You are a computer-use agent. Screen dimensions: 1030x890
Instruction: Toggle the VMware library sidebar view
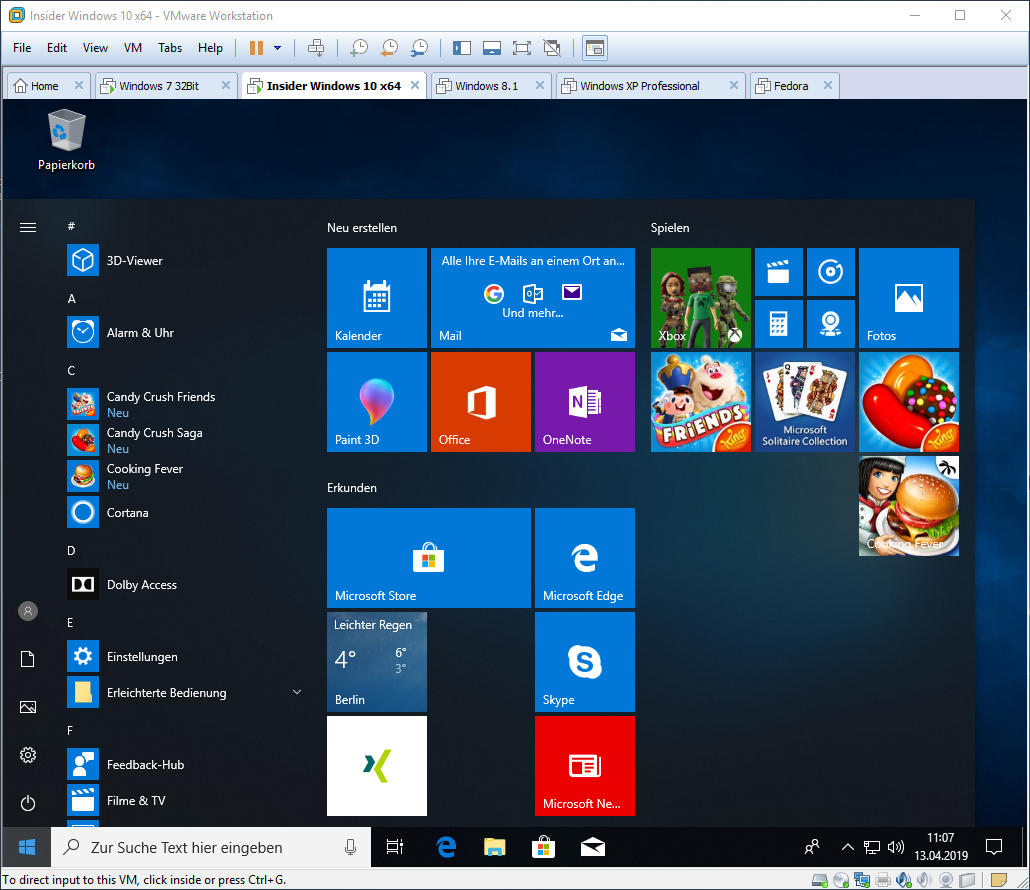tap(461, 48)
